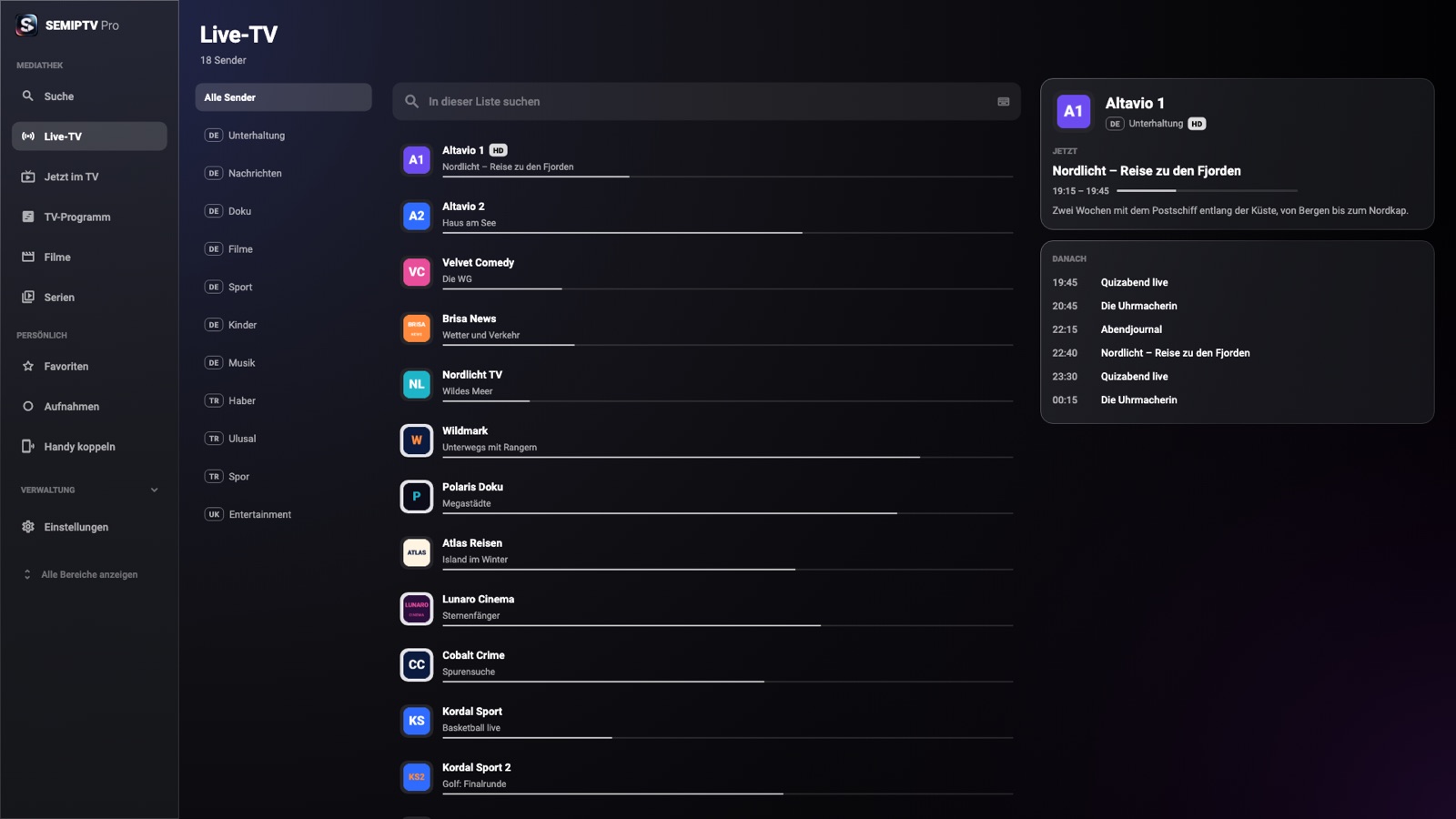
Task: Select the Cobalt Crime CC logo
Action: (417, 664)
